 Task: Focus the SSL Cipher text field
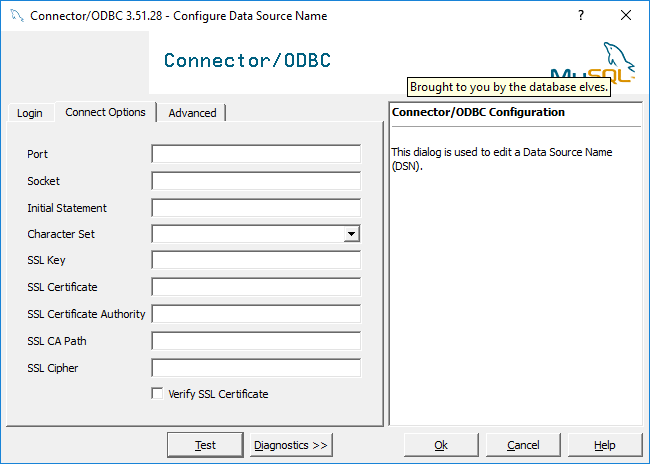click(x=256, y=368)
